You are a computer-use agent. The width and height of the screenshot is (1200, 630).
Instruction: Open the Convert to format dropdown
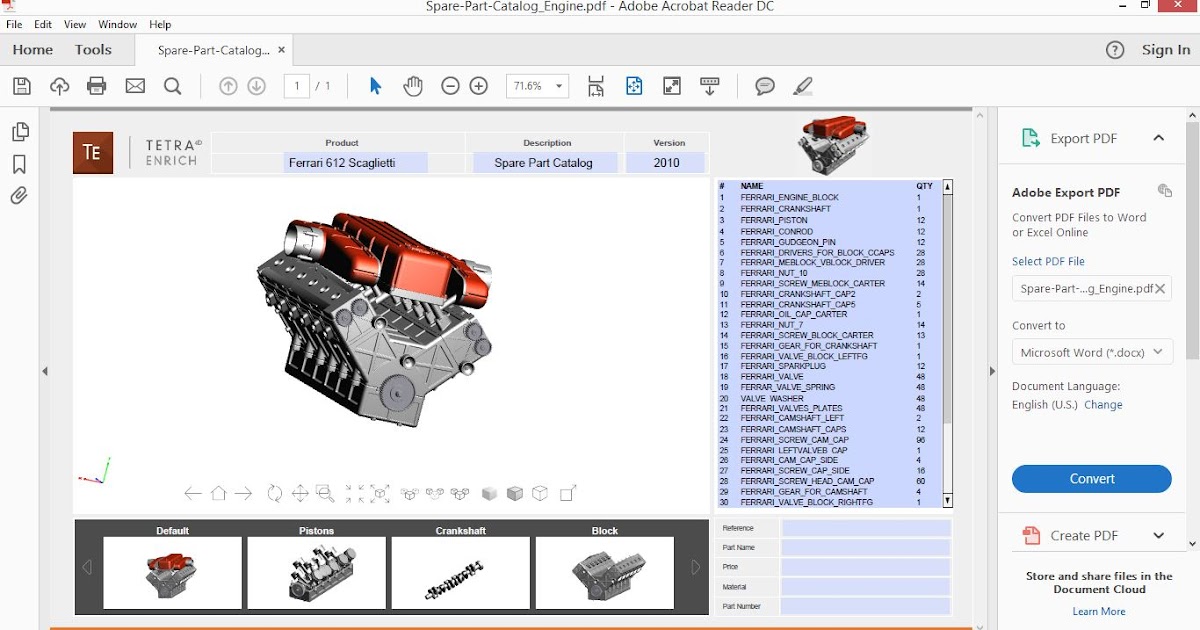(x=1091, y=351)
